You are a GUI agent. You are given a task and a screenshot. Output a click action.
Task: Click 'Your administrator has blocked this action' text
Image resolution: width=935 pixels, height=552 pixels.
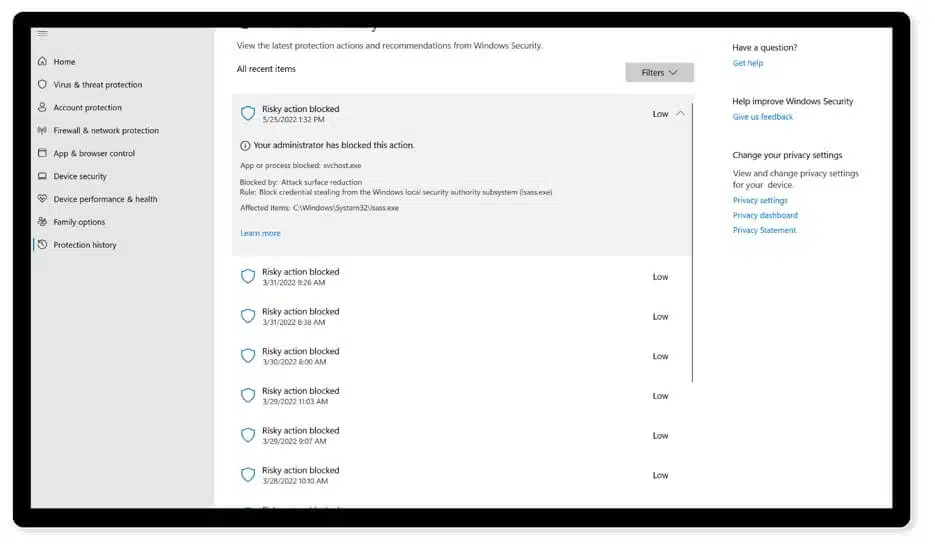tap(334, 145)
